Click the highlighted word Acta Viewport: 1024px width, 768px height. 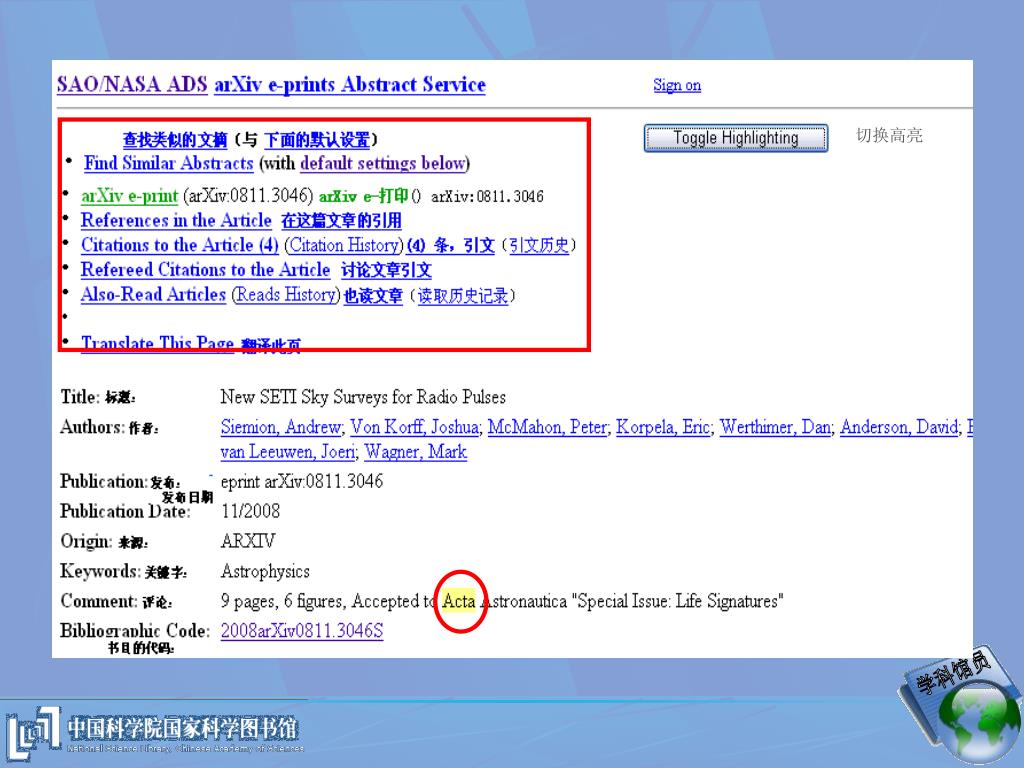pyautogui.click(x=458, y=601)
